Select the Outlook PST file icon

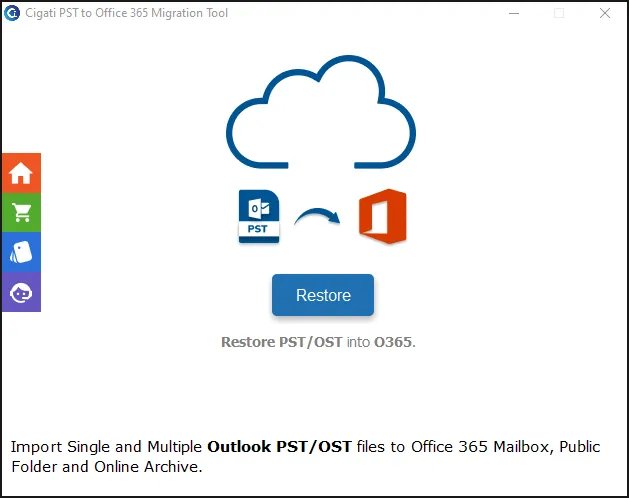point(259,217)
